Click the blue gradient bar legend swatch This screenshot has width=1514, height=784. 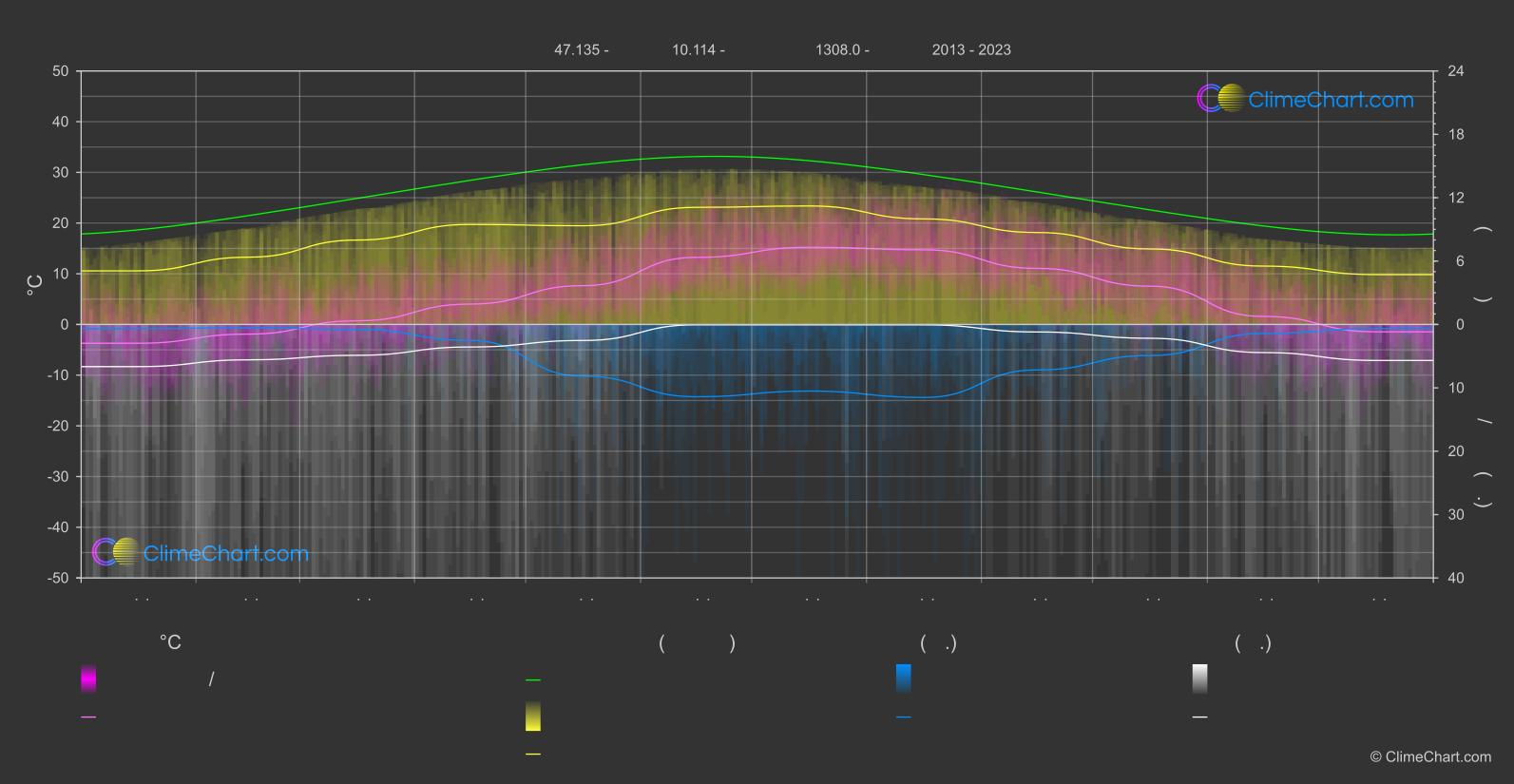coord(904,679)
